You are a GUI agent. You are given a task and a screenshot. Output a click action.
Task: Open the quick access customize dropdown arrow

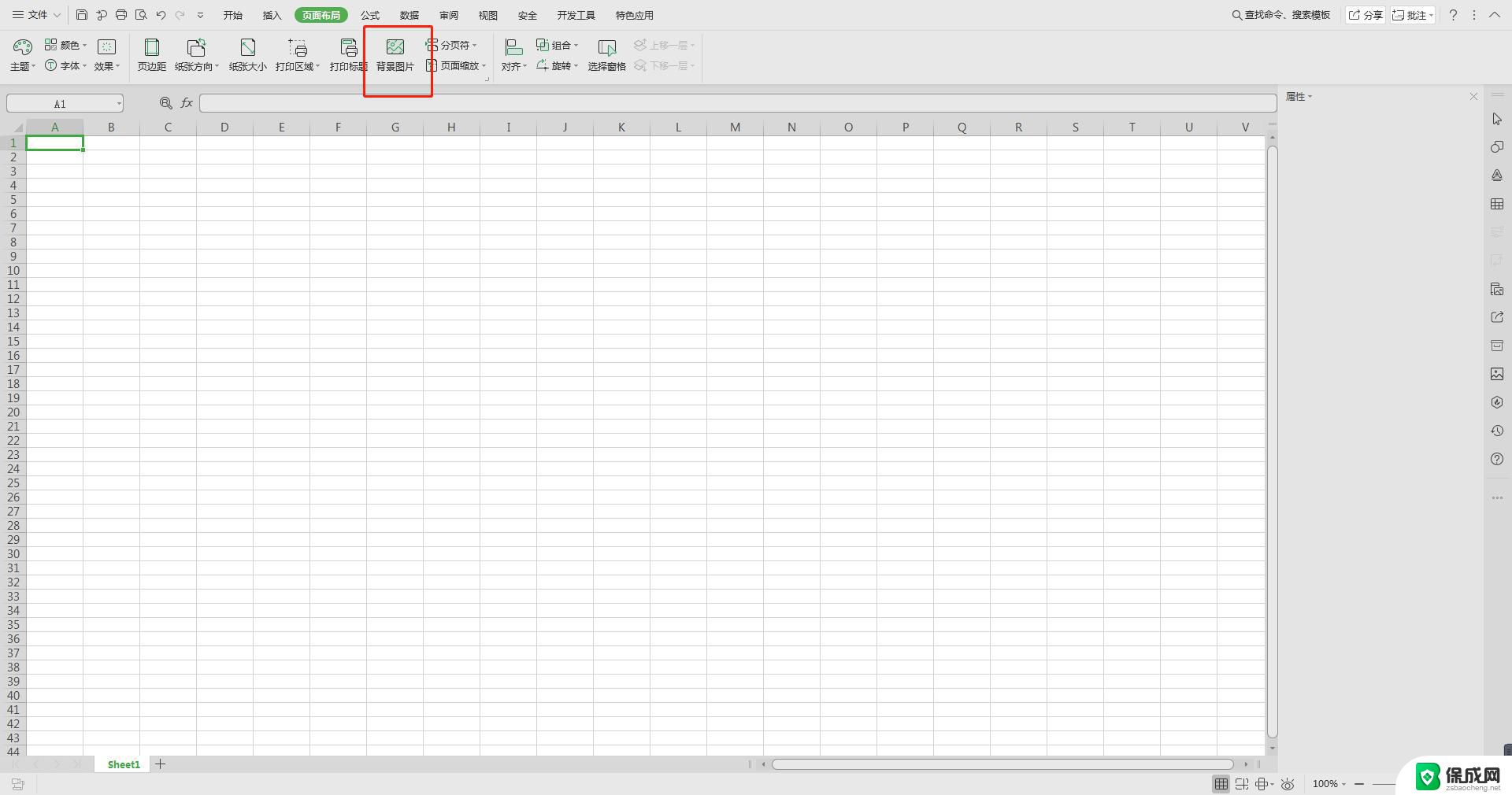coord(200,15)
